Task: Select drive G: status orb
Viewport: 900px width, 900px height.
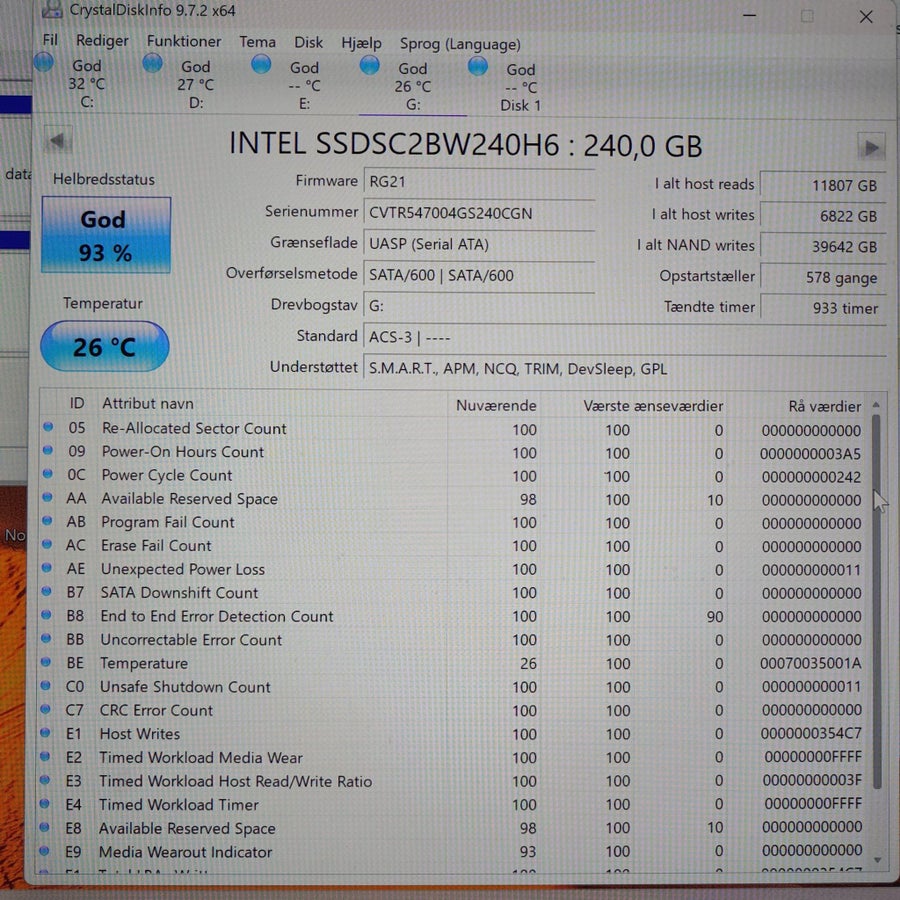Action: click(x=370, y=65)
